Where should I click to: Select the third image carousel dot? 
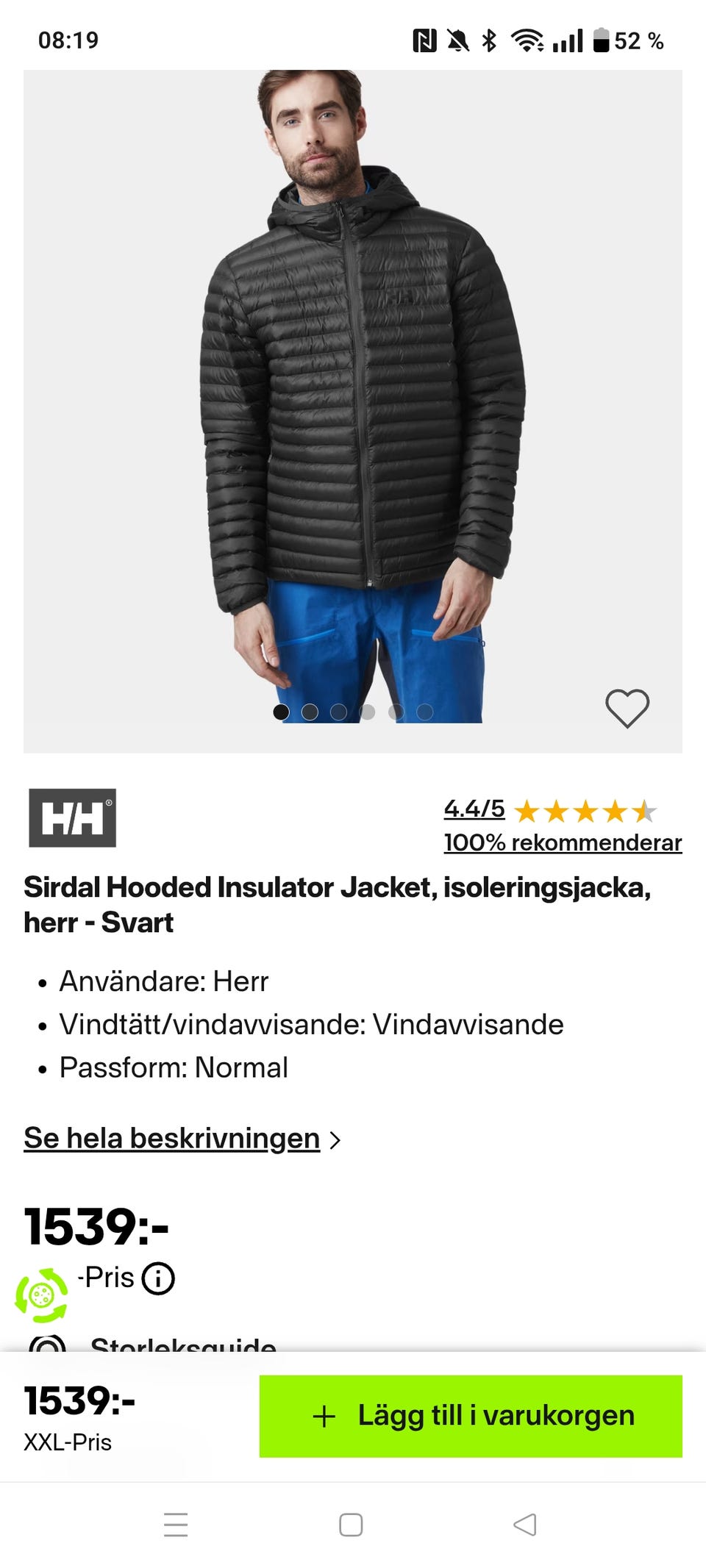(x=338, y=712)
